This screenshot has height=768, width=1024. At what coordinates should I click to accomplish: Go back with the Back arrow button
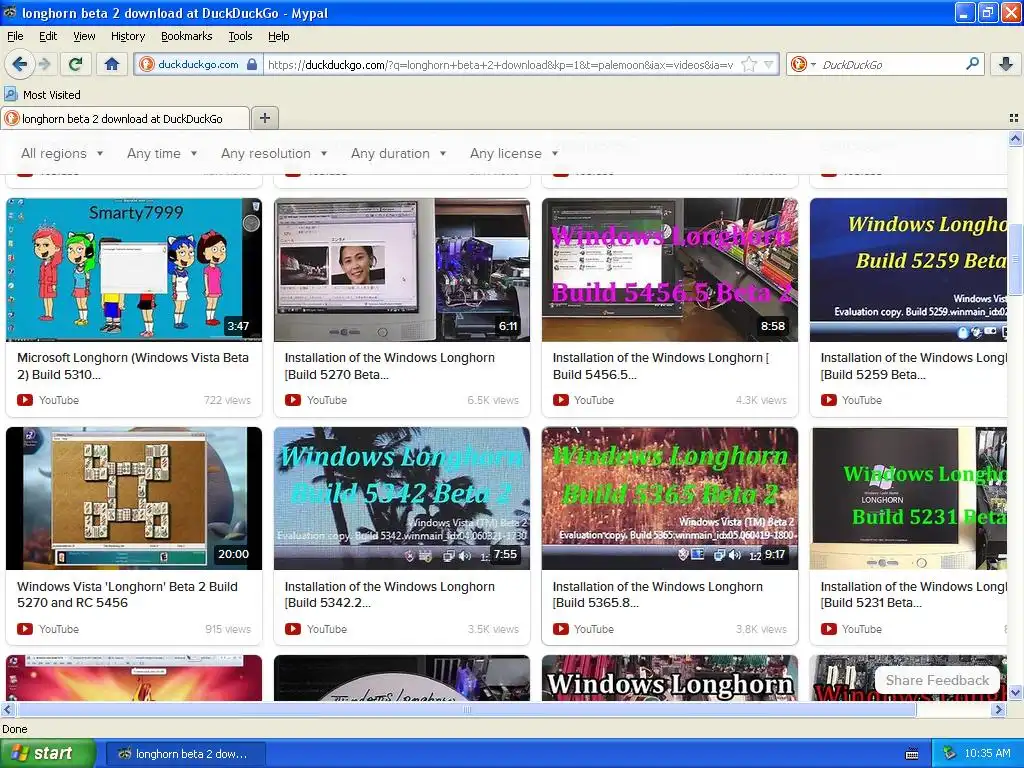tap(20, 64)
